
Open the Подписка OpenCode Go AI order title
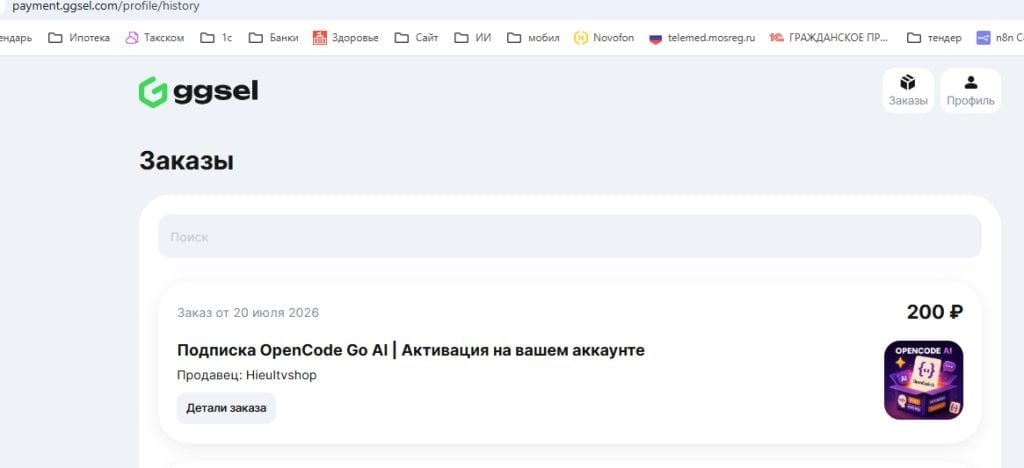pos(411,351)
